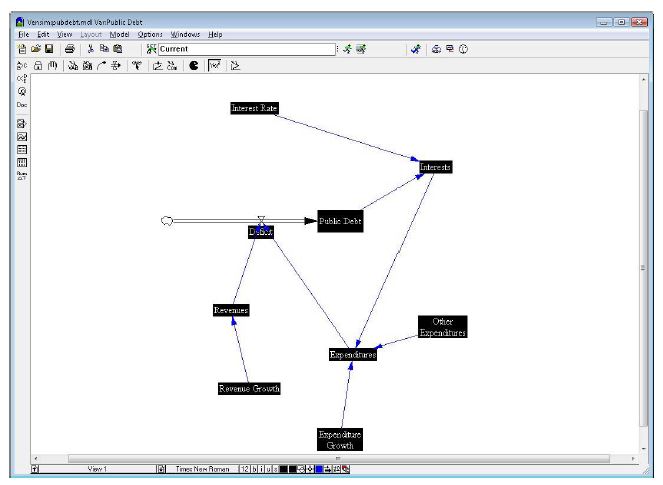
Task: Open the Times New Roman font selector
Action: tap(202, 468)
